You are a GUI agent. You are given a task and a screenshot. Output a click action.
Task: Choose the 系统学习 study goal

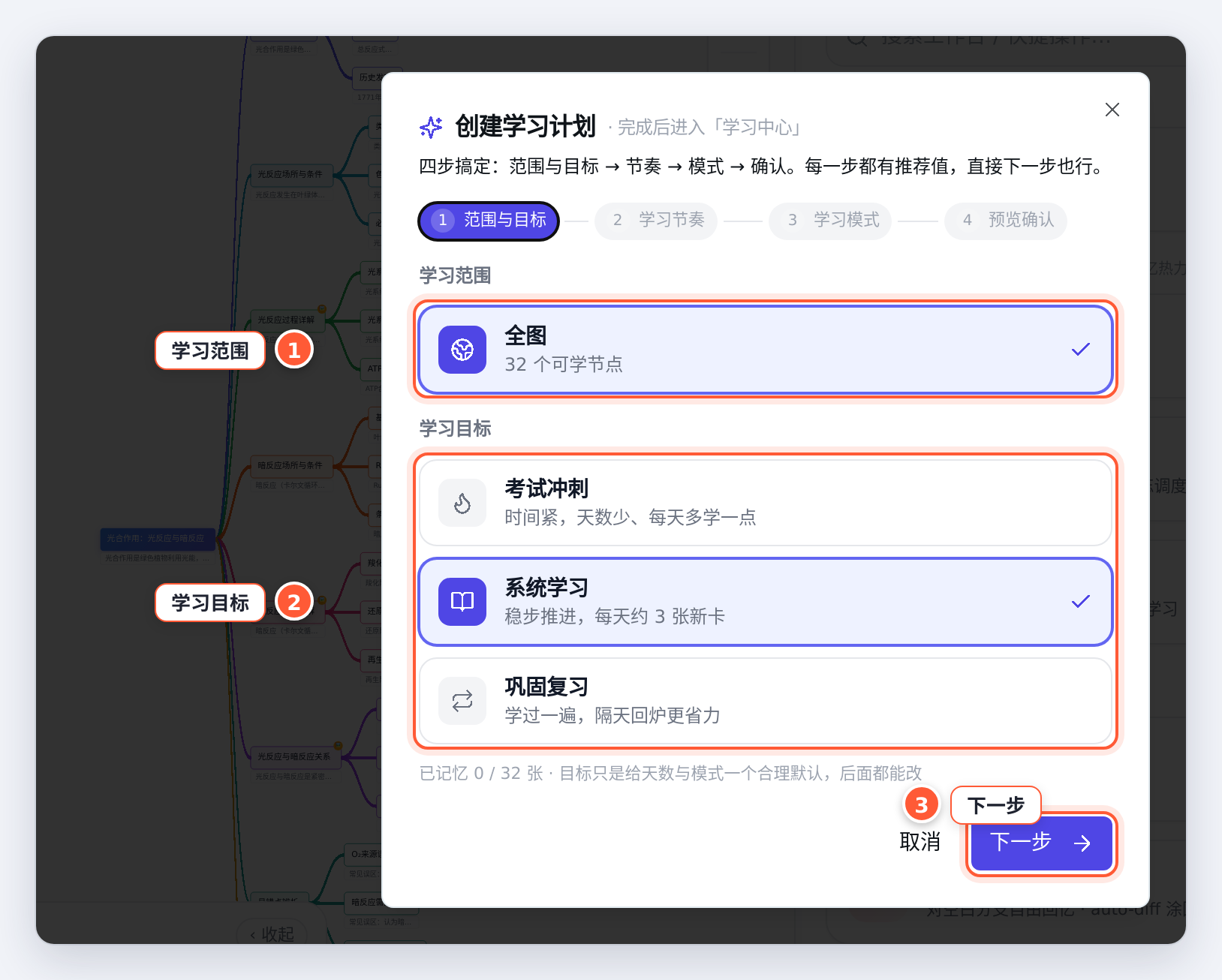click(x=766, y=602)
